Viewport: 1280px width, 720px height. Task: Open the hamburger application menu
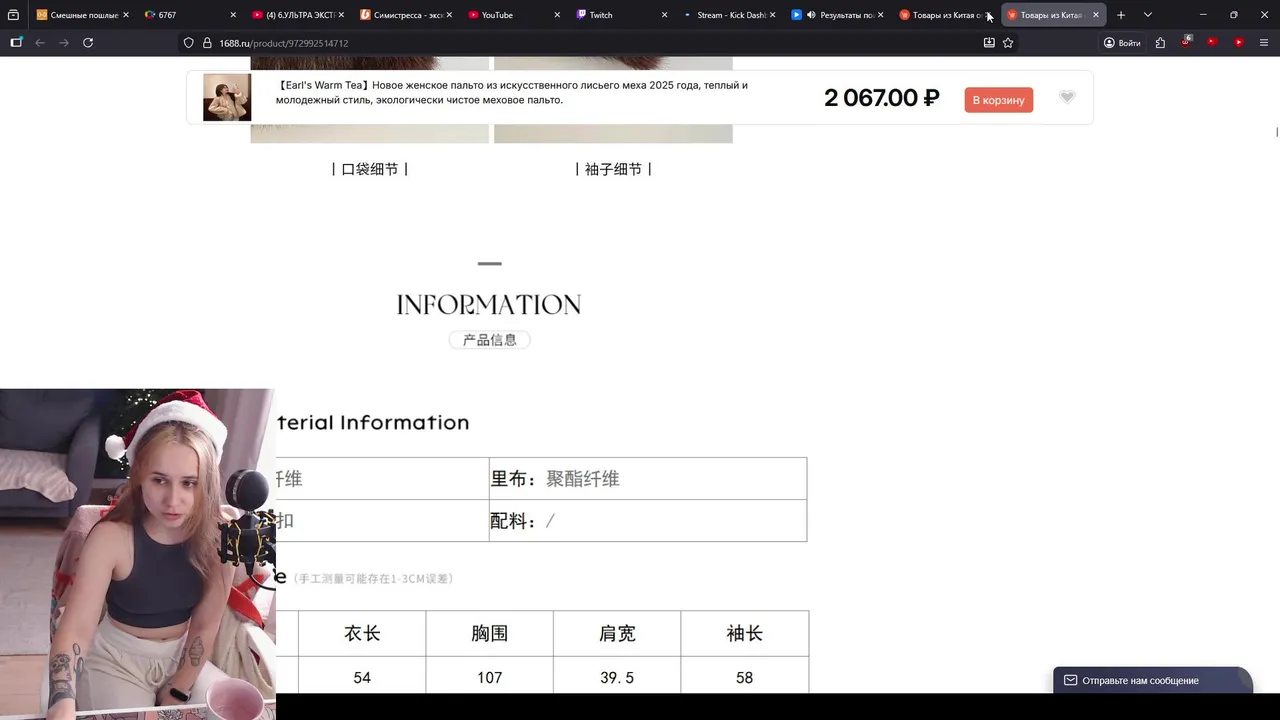(x=1264, y=43)
